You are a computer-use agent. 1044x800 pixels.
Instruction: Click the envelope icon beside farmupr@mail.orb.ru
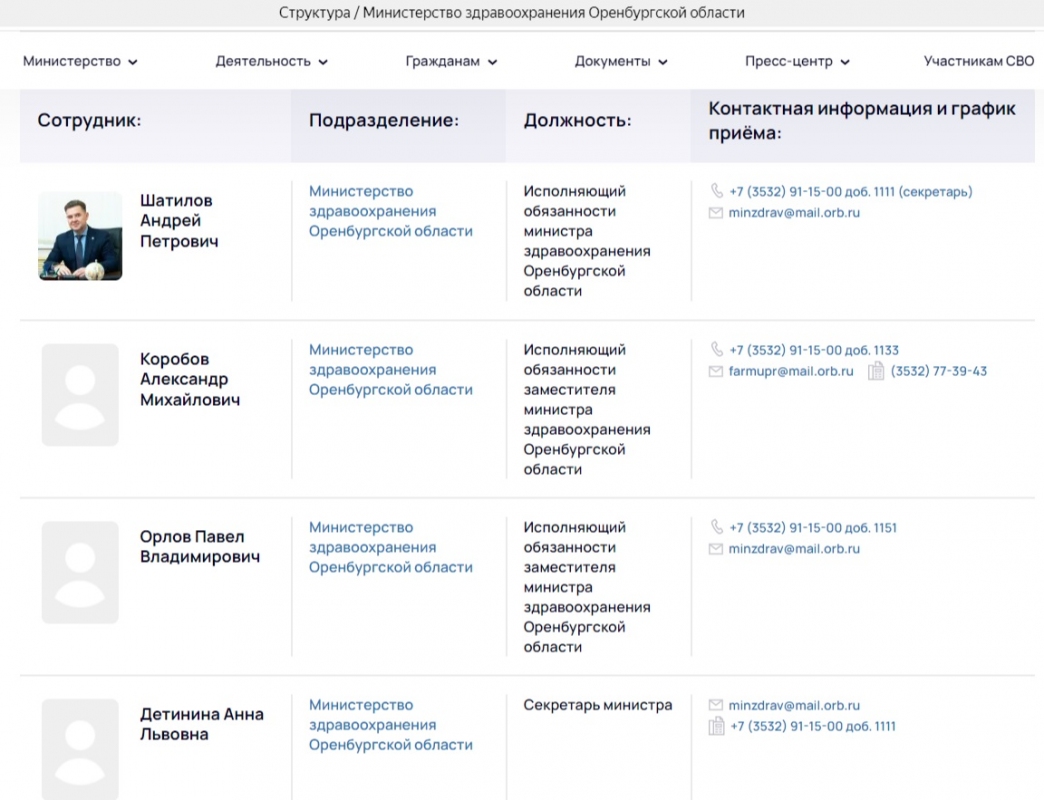(x=716, y=371)
